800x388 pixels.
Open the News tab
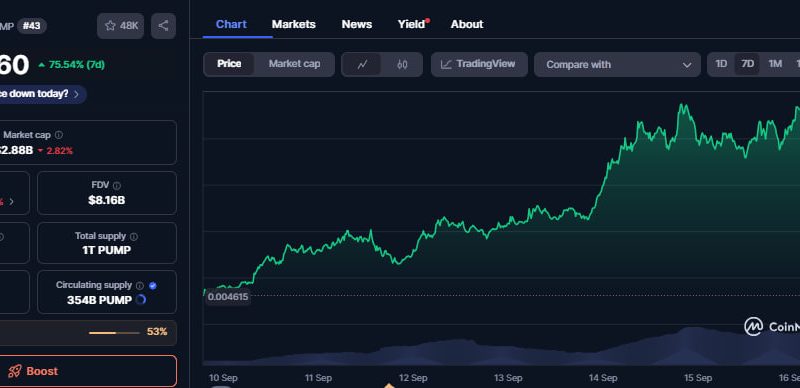pyautogui.click(x=357, y=24)
